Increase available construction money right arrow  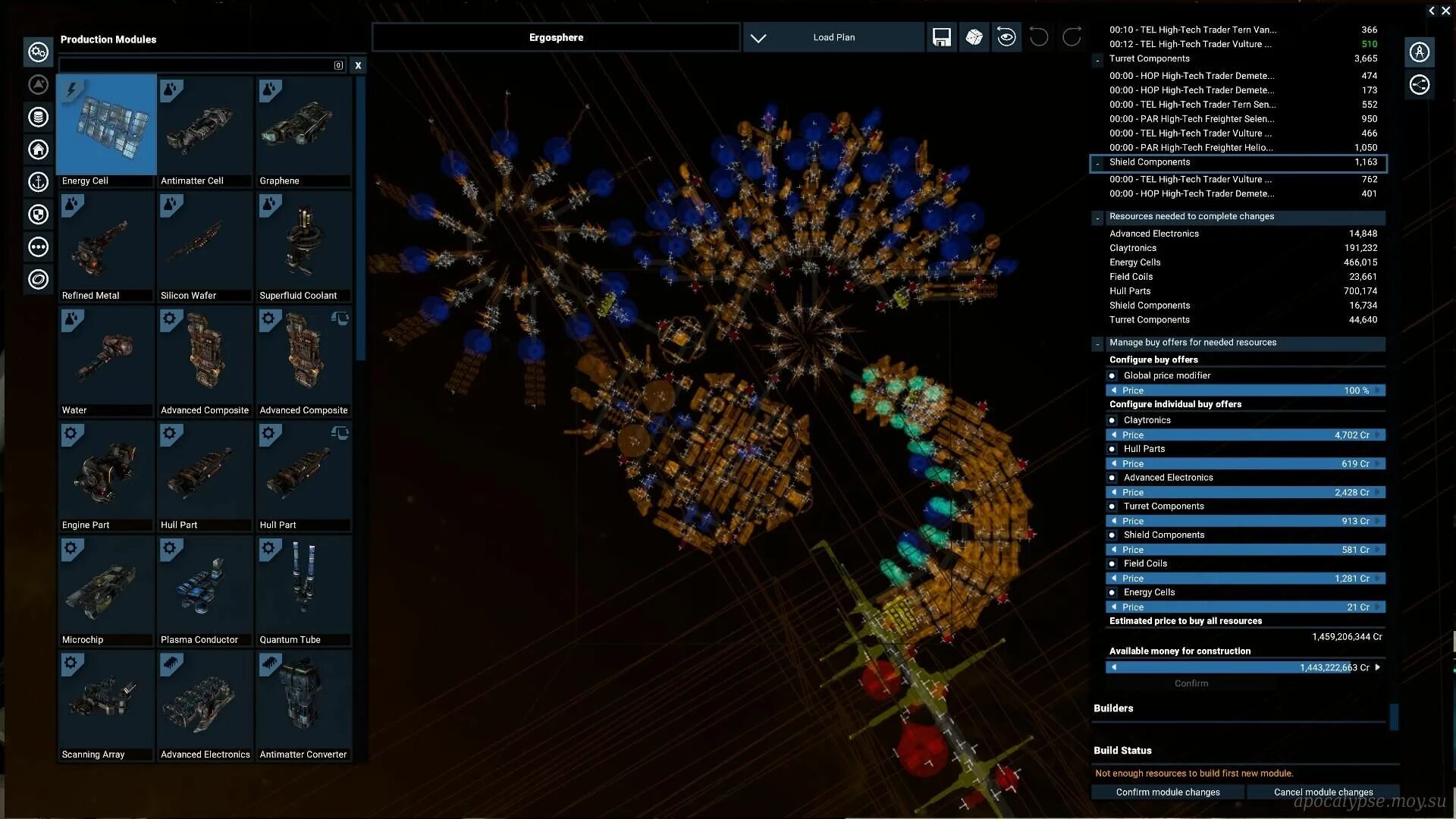pyautogui.click(x=1378, y=667)
